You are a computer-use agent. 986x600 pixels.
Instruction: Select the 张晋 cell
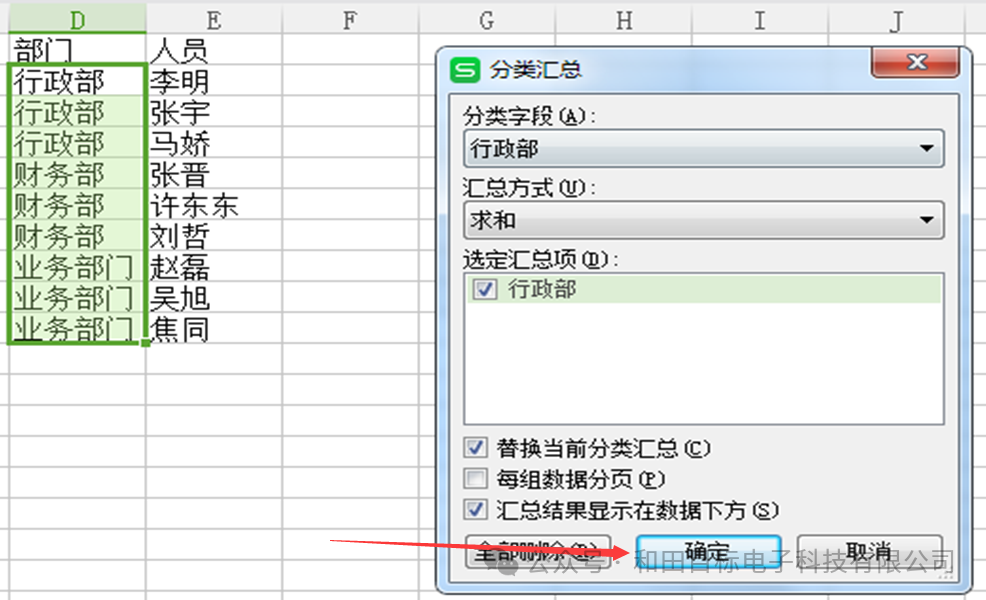click(214, 173)
